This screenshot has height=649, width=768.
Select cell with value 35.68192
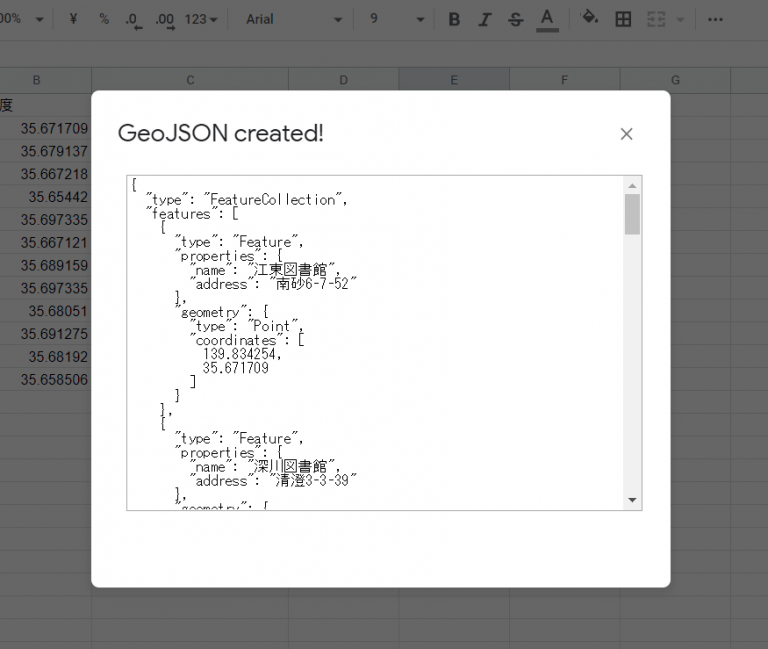(45, 357)
